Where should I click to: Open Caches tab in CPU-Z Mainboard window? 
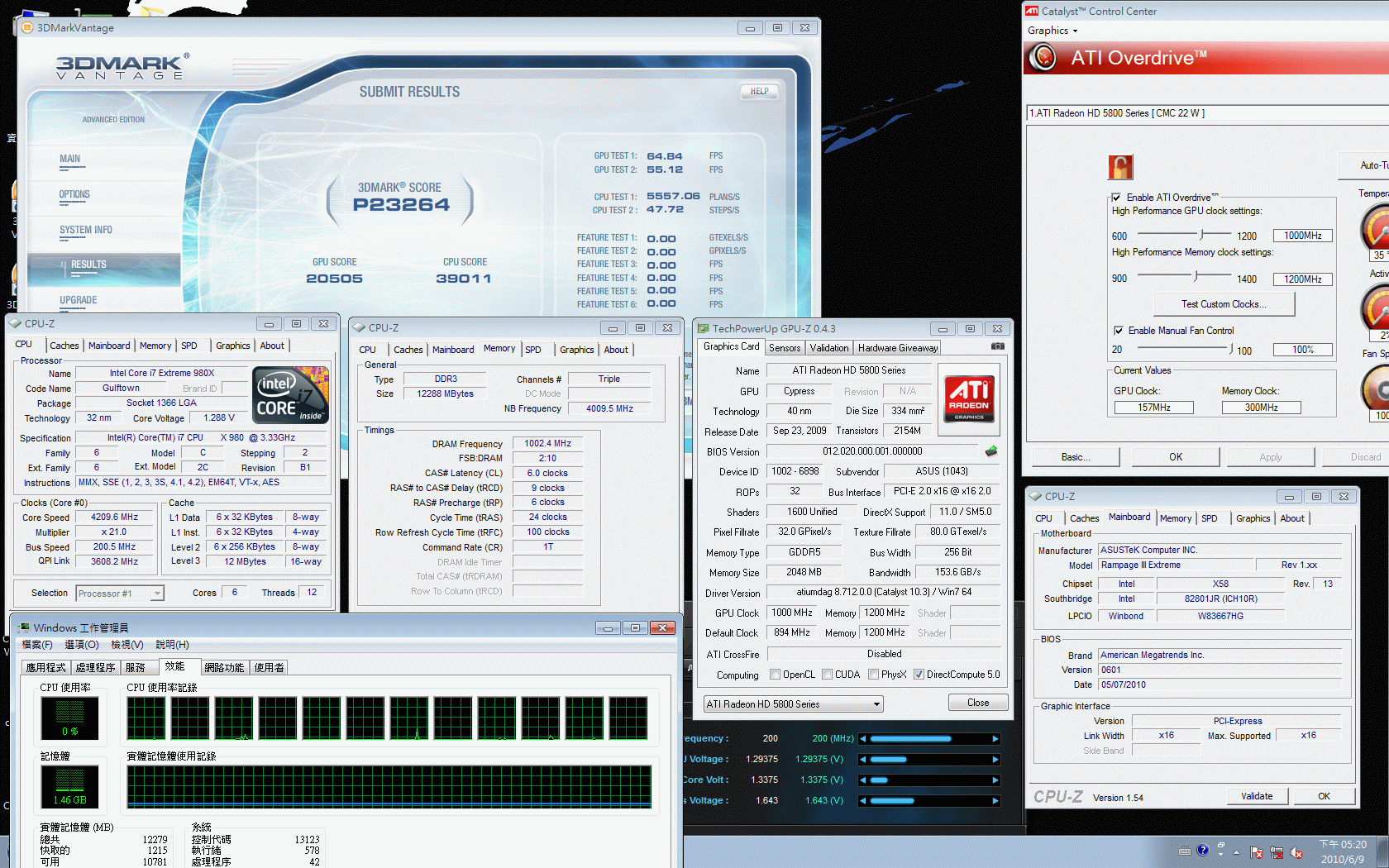(1084, 518)
